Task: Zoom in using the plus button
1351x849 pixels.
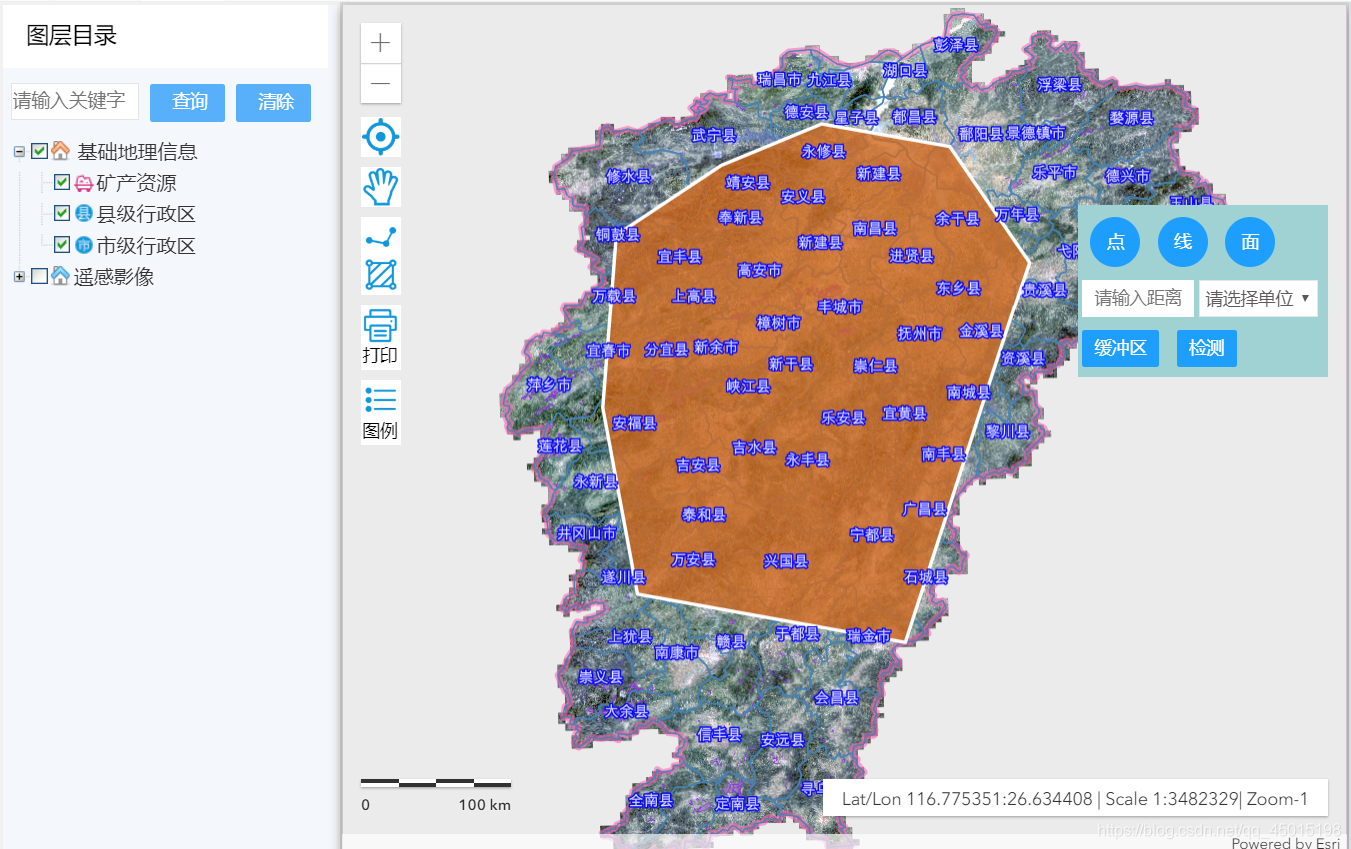Action: (x=380, y=42)
